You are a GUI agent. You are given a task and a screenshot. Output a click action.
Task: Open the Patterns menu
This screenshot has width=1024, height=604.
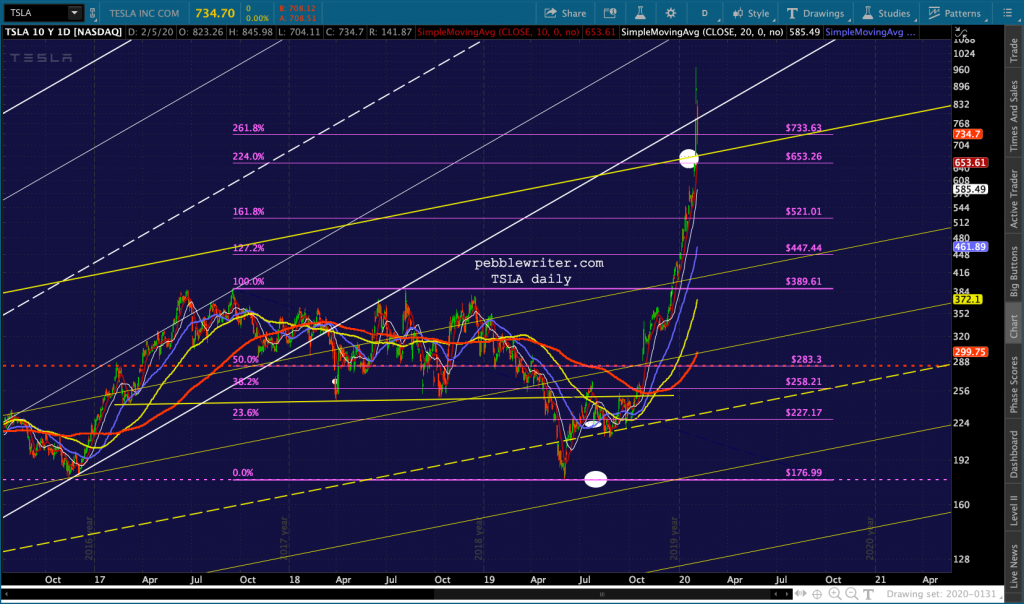(954, 13)
